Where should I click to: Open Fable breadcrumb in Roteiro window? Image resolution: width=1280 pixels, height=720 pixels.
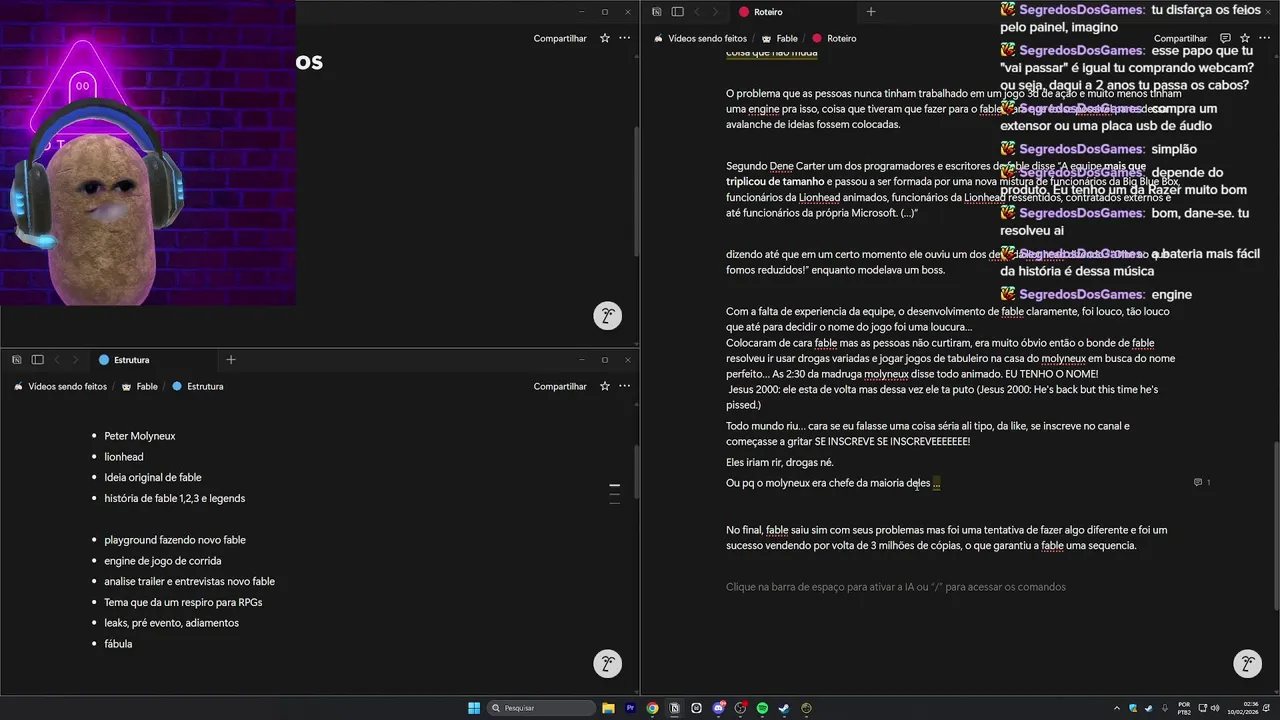click(x=780, y=38)
